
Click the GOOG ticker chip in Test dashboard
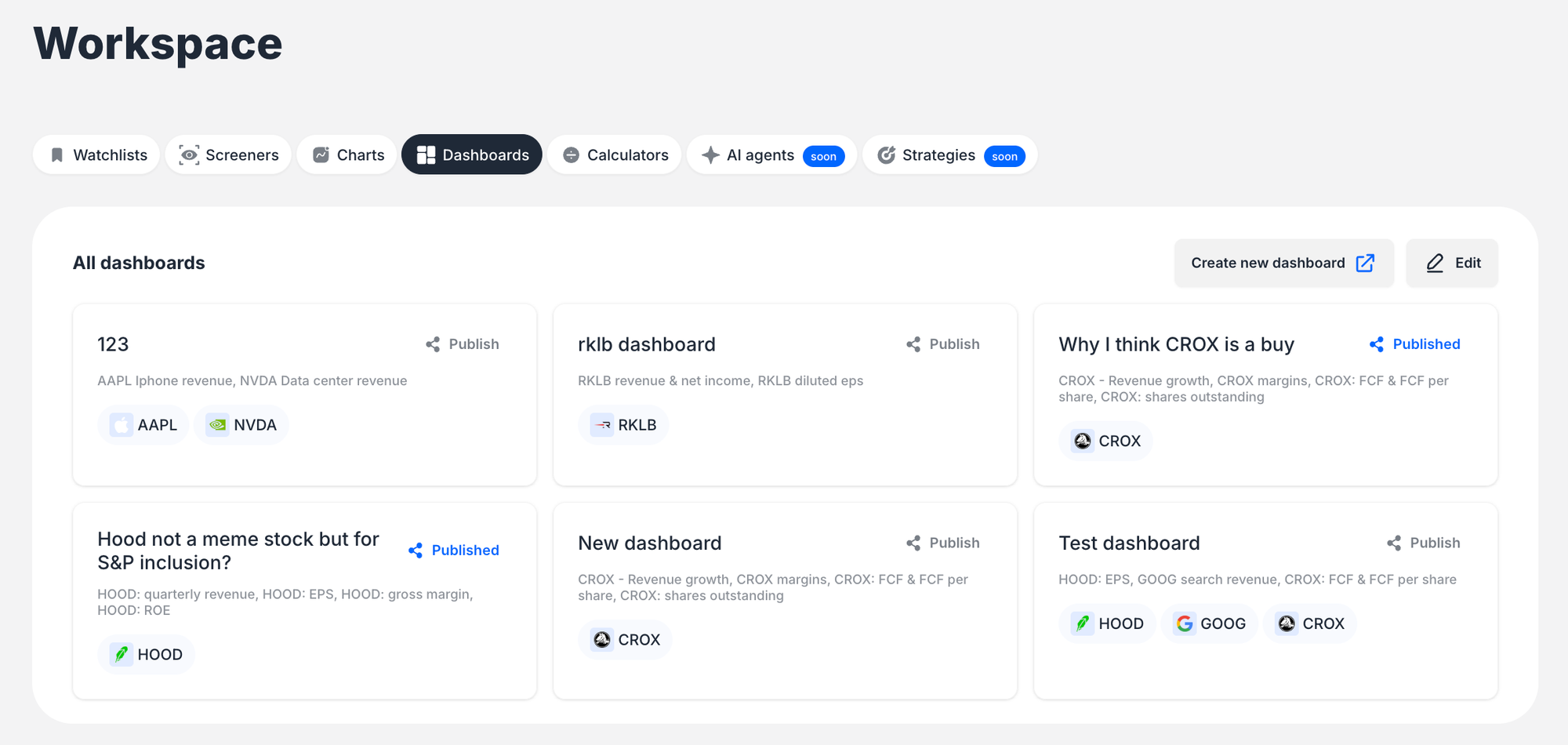[x=1210, y=623]
